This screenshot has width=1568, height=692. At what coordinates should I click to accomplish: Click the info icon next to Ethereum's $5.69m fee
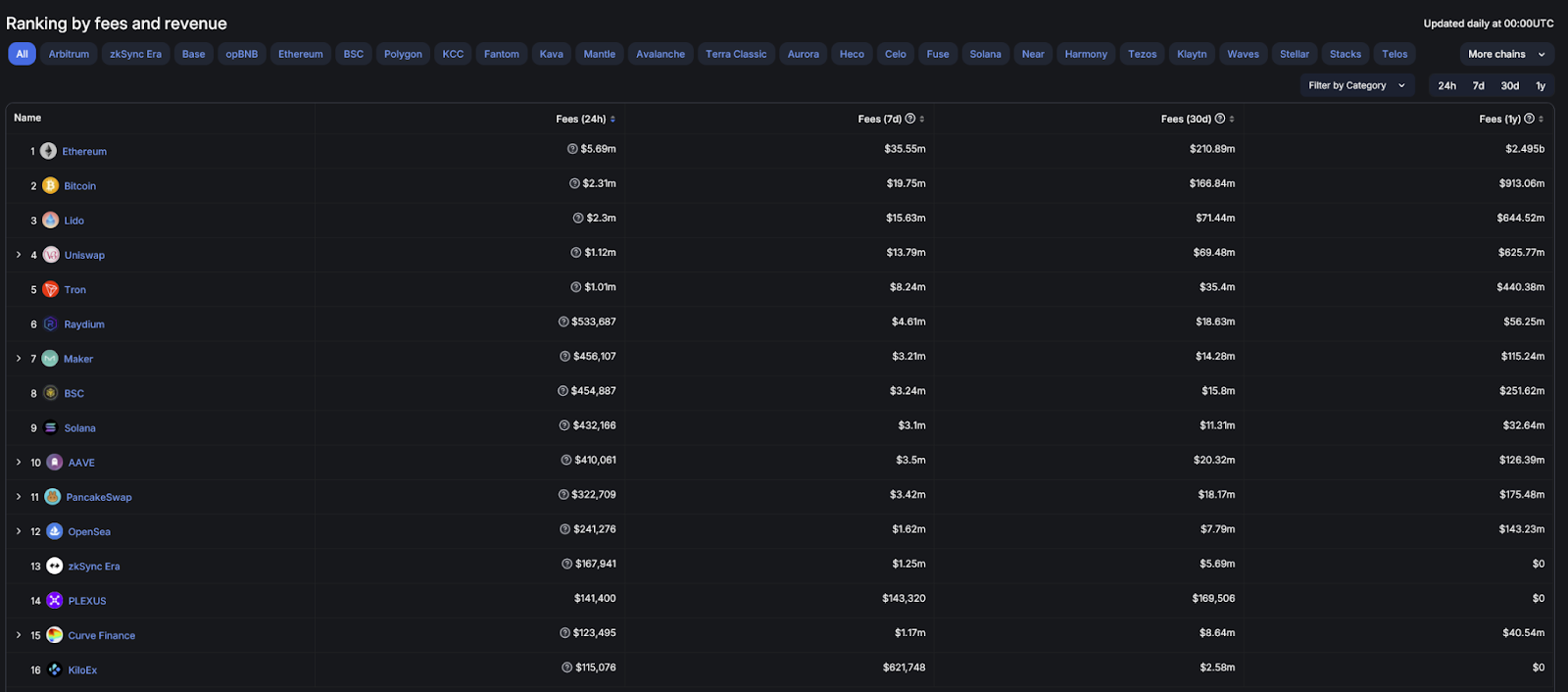tap(572, 149)
